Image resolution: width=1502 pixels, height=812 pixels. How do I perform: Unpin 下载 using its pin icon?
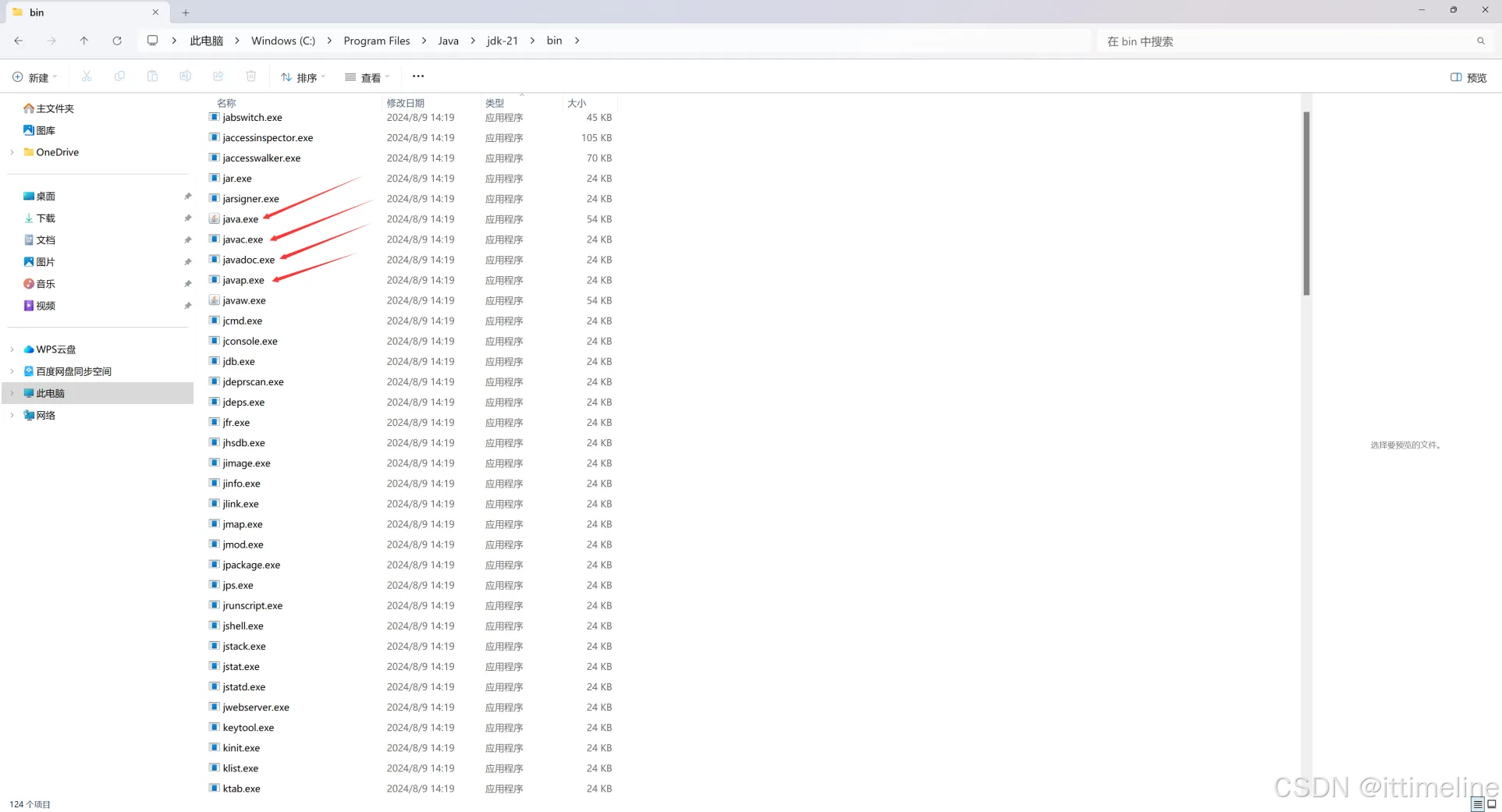click(x=187, y=218)
